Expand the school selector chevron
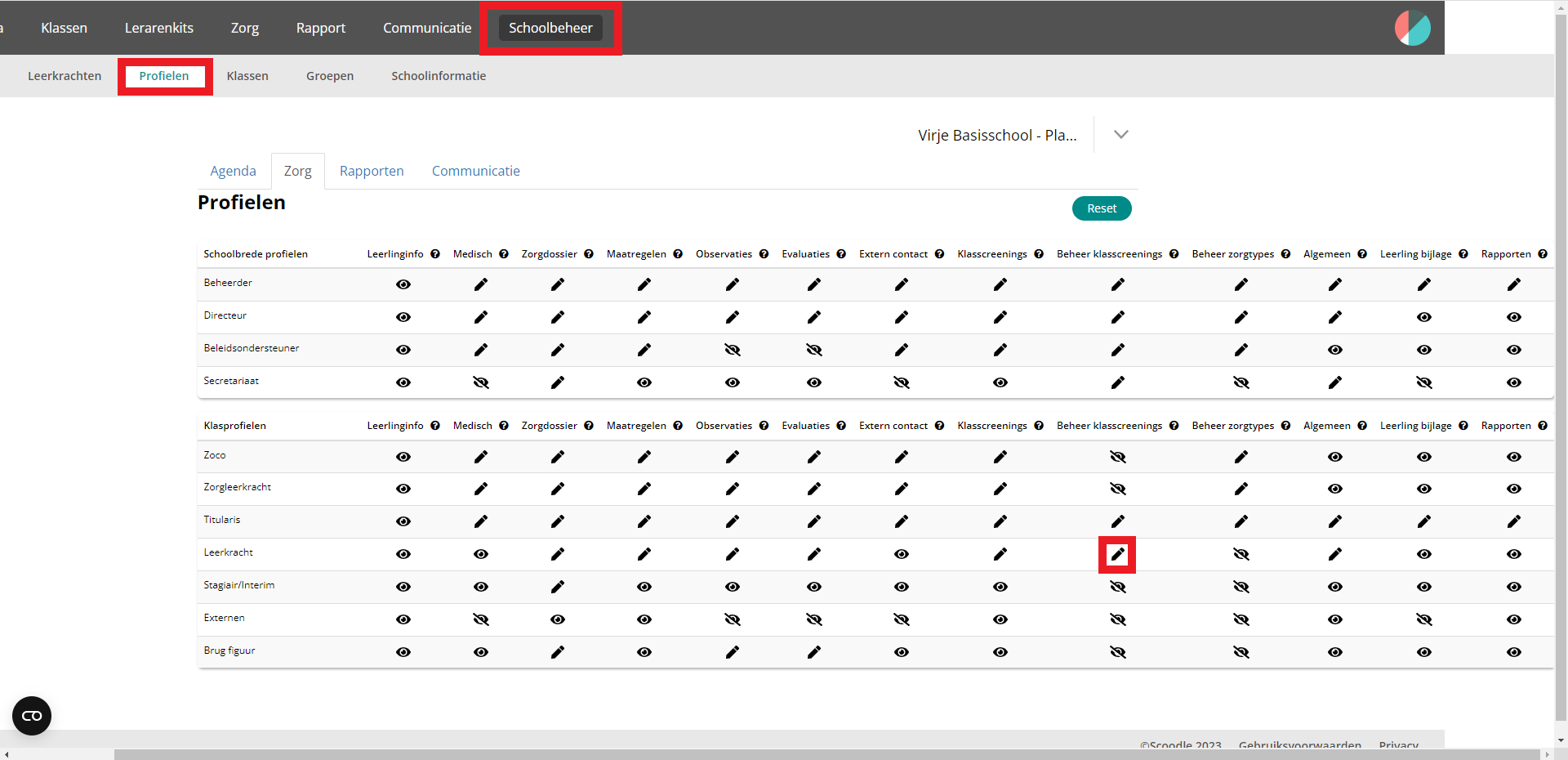Viewport: 1568px width, 760px height. (x=1120, y=135)
